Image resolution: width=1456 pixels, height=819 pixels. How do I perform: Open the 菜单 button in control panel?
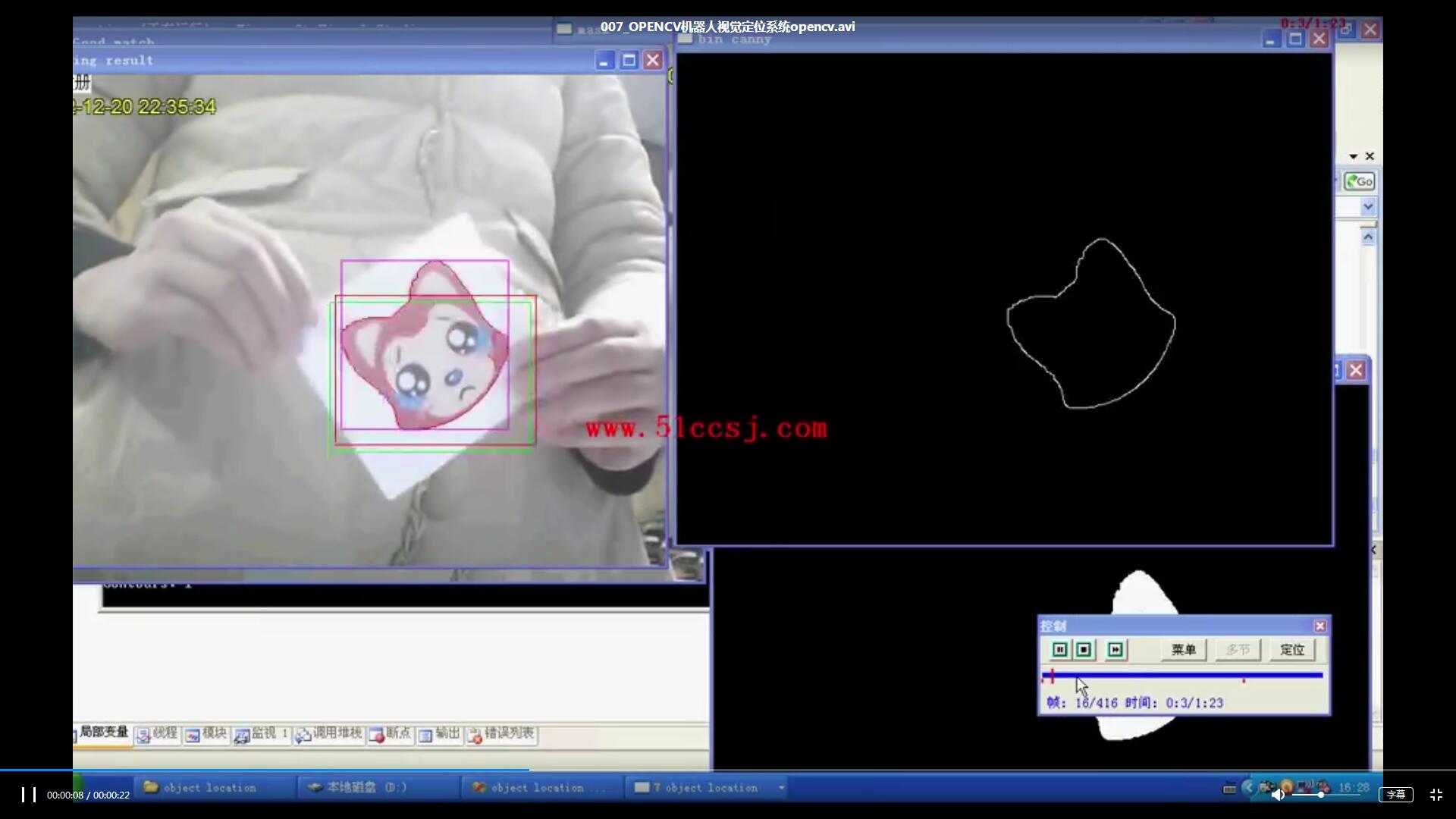[1183, 650]
